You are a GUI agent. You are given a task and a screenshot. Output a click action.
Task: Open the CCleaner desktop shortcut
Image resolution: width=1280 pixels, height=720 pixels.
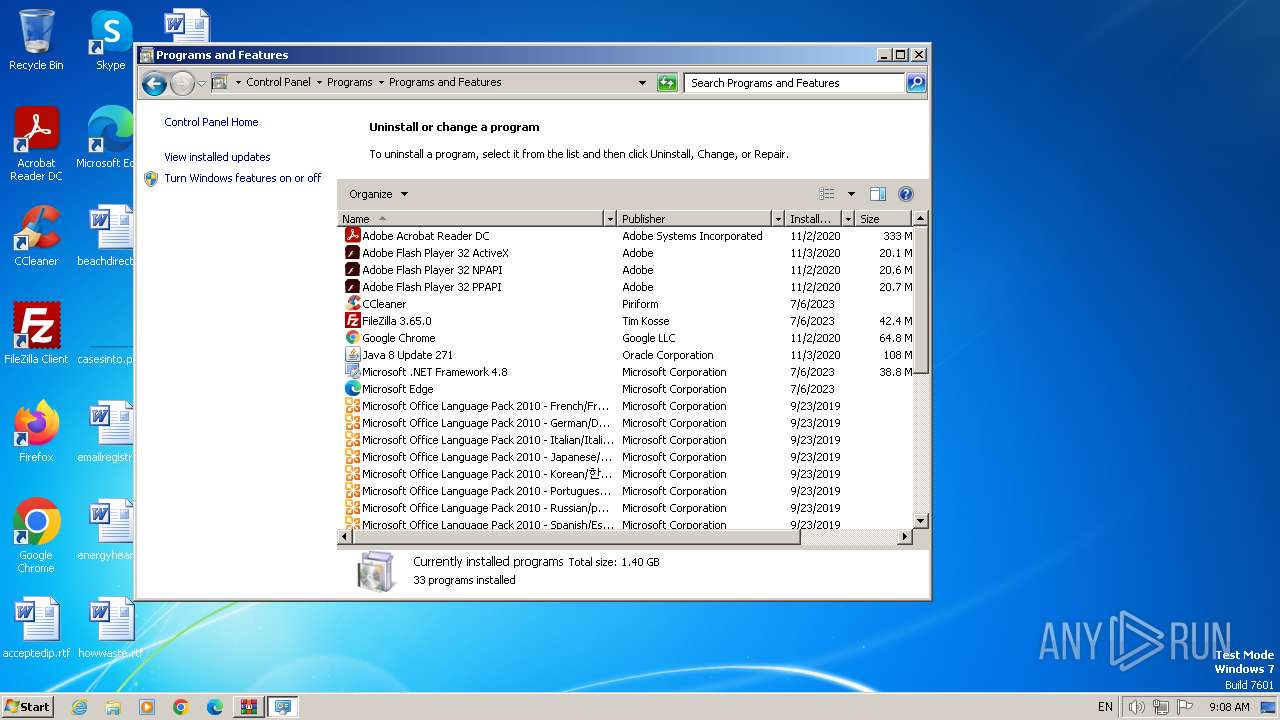pos(36,236)
